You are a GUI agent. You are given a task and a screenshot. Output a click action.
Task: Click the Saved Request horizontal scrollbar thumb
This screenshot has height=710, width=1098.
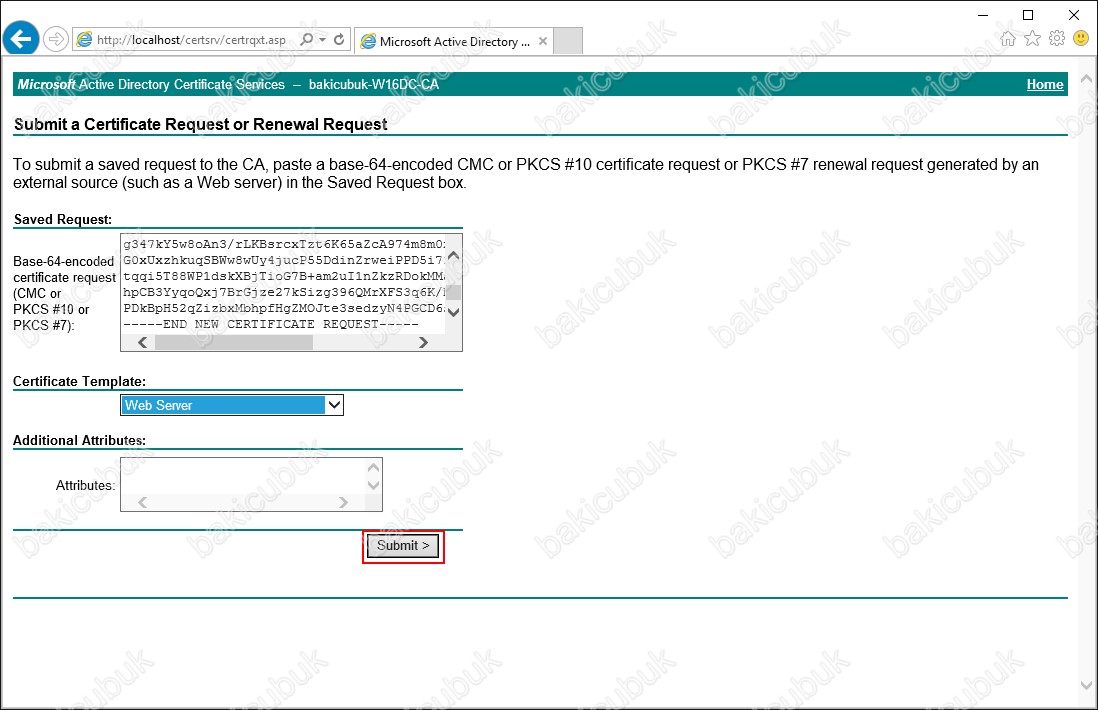(234, 342)
